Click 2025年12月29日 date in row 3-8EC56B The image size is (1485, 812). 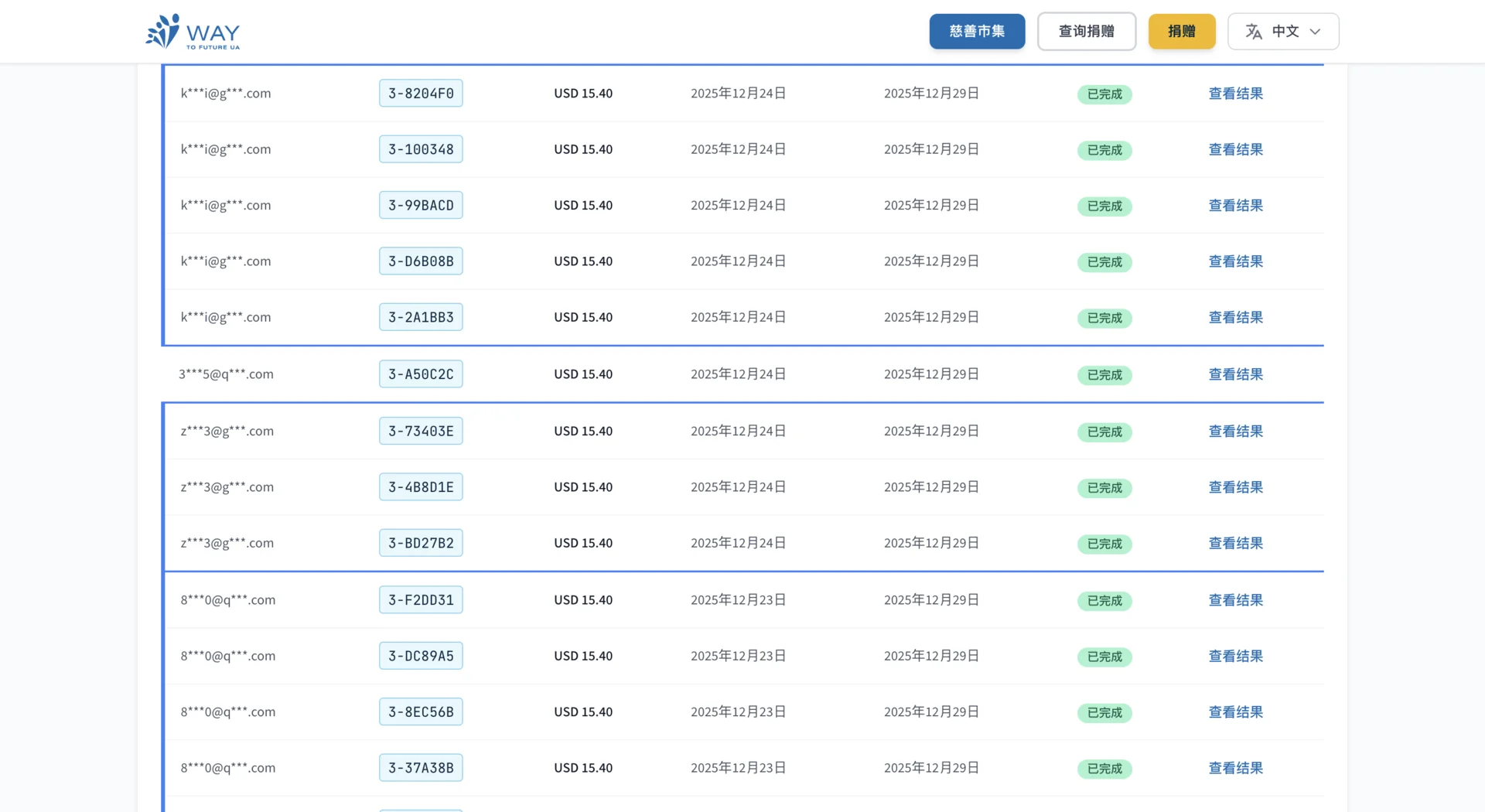point(932,711)
